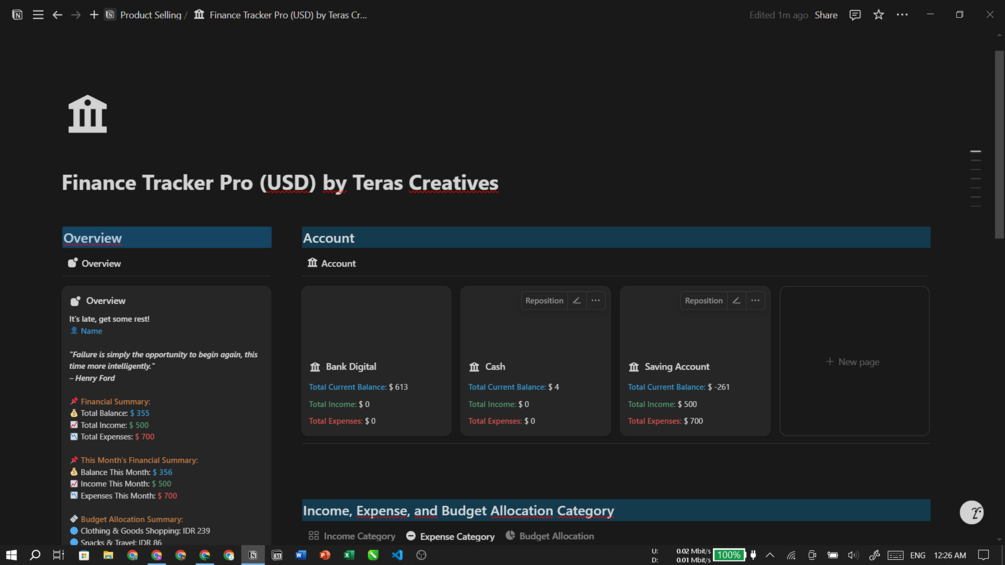Edit the Saving Account card with the pencil icon
Image resolution: width=1005 pixels, height=565 pixels.
736,300
